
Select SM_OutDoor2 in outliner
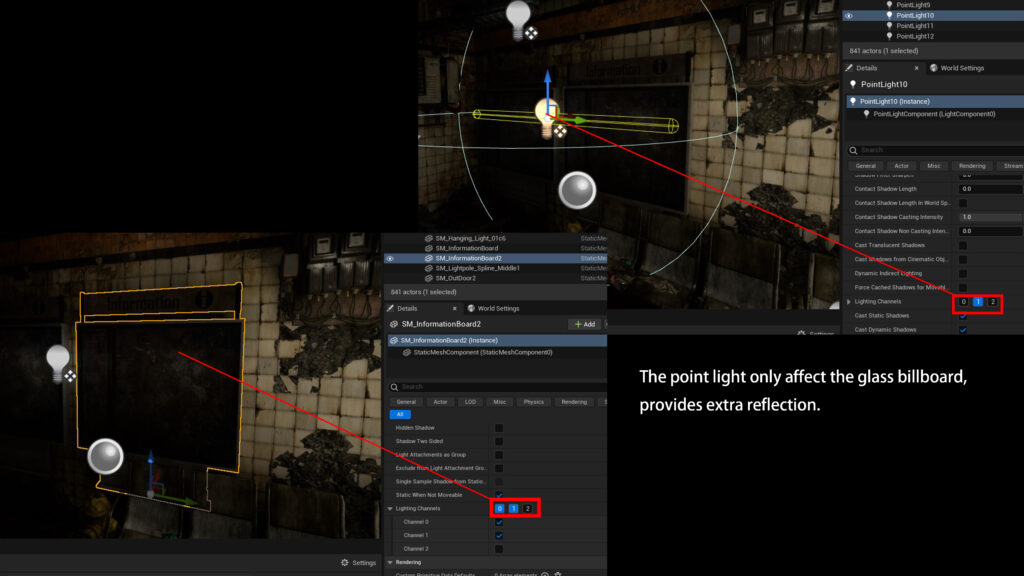pyautogui.click(x=455, y=278)
